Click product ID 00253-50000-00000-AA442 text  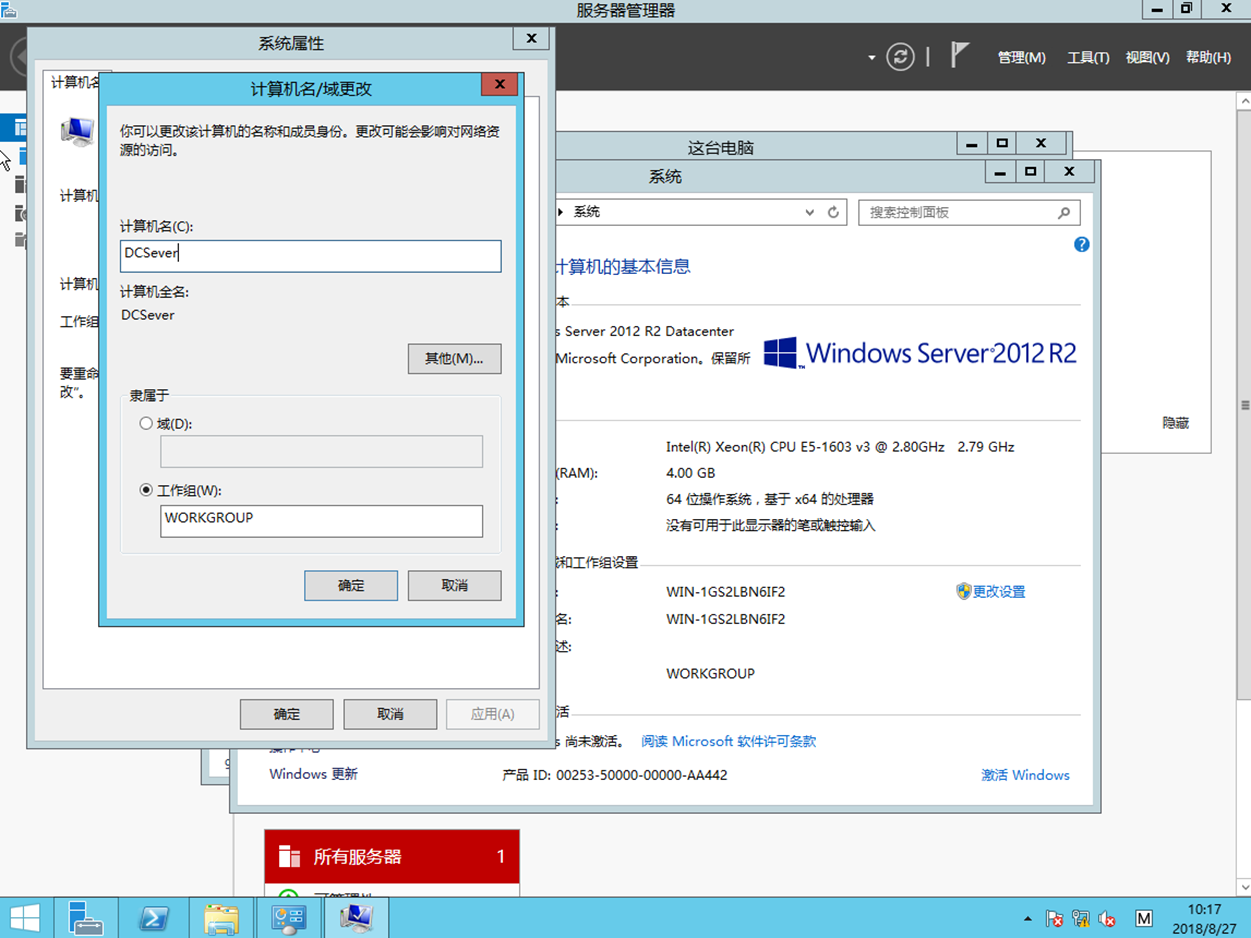pyautogui.click(x=642, y=775)
